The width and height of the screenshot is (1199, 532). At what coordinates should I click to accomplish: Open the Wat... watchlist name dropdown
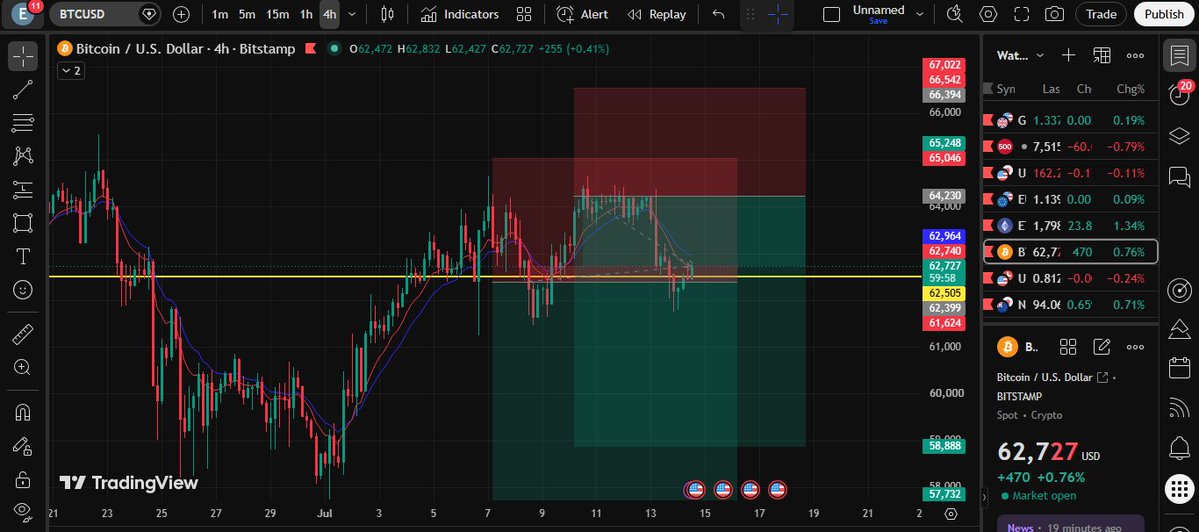click(x=1020, y=55)
